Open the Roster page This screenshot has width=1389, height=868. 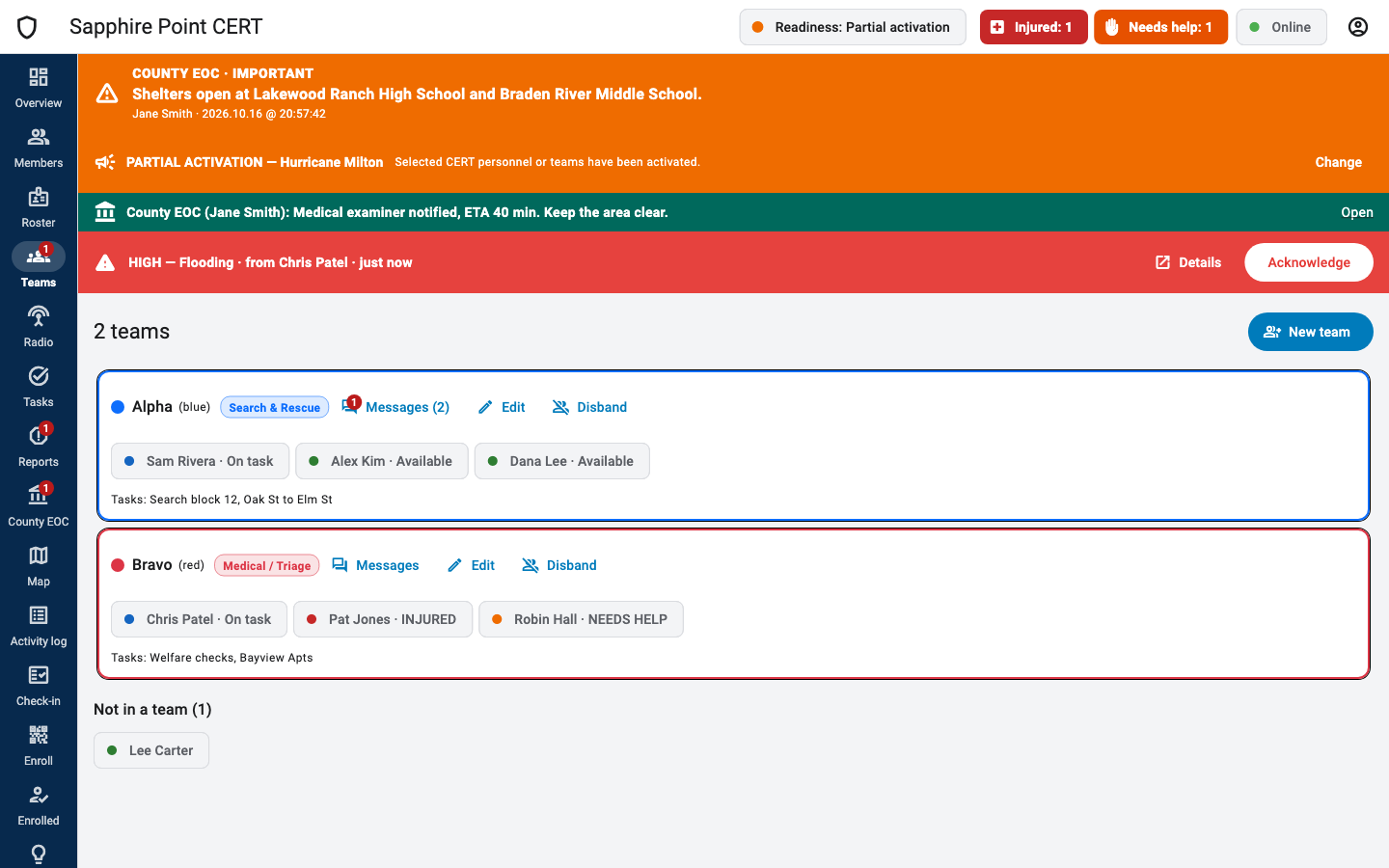coord(39,207)
